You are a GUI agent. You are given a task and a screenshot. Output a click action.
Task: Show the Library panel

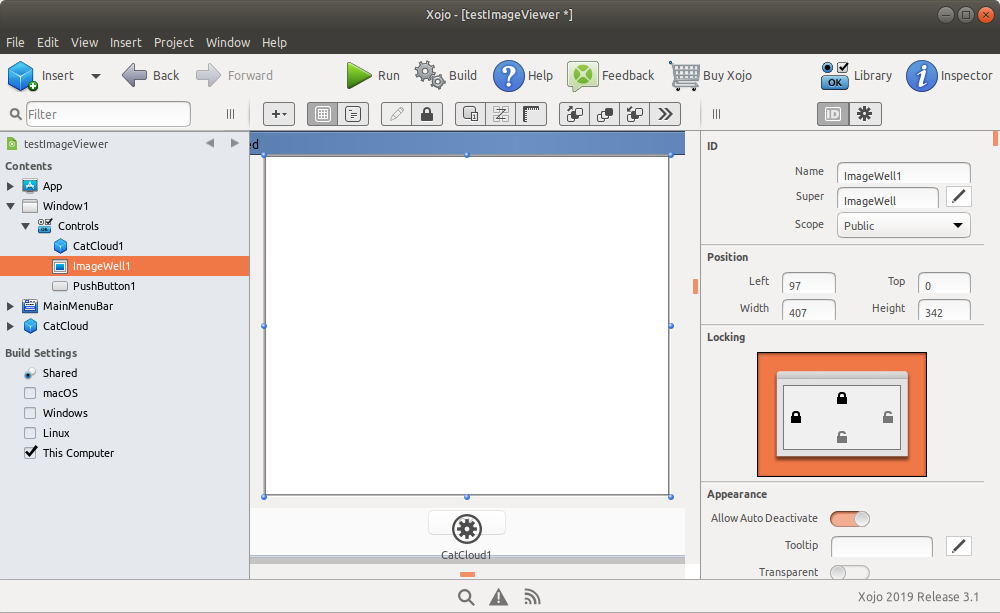857,75
